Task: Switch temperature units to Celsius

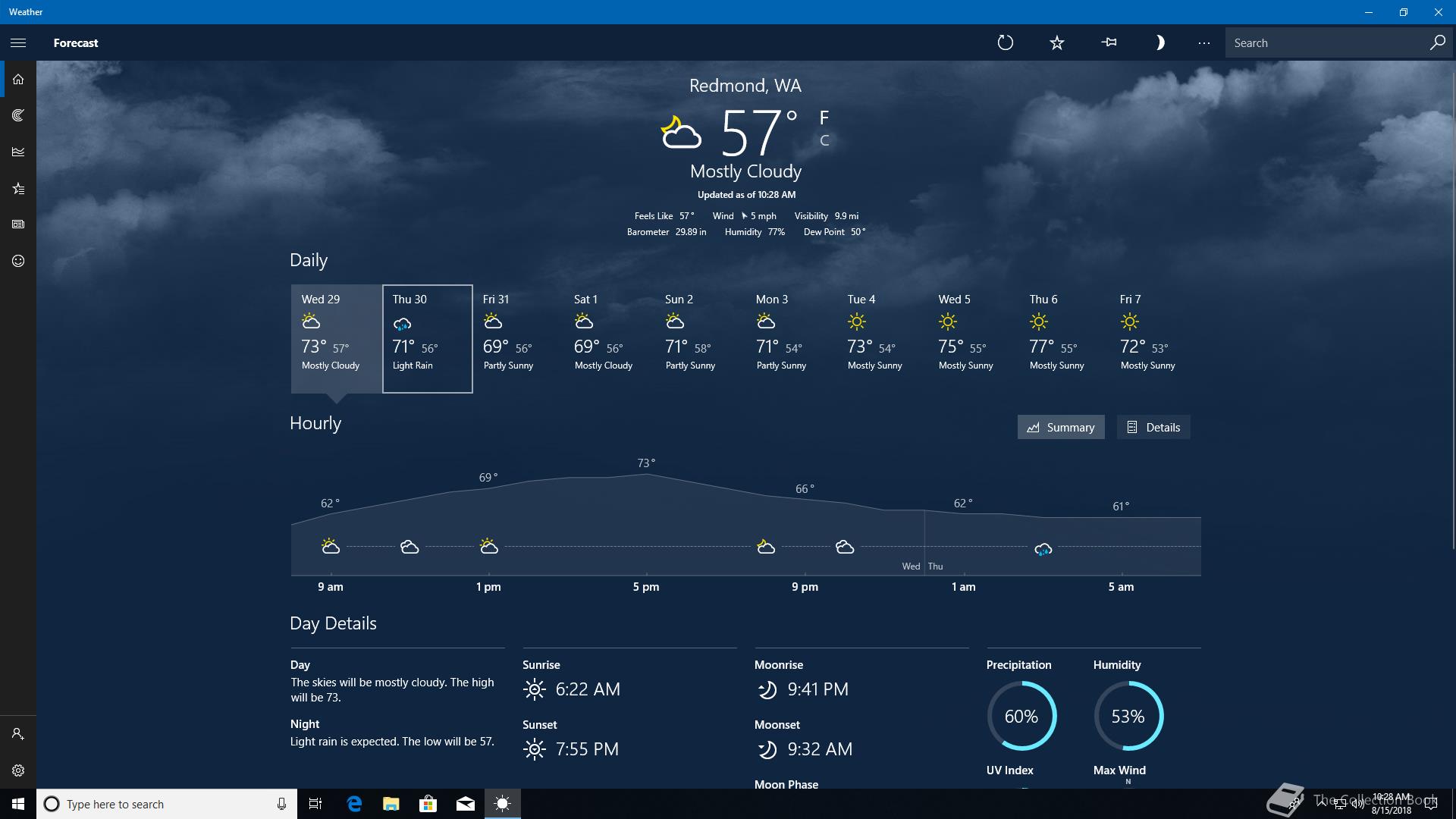Action: point(824,140)
